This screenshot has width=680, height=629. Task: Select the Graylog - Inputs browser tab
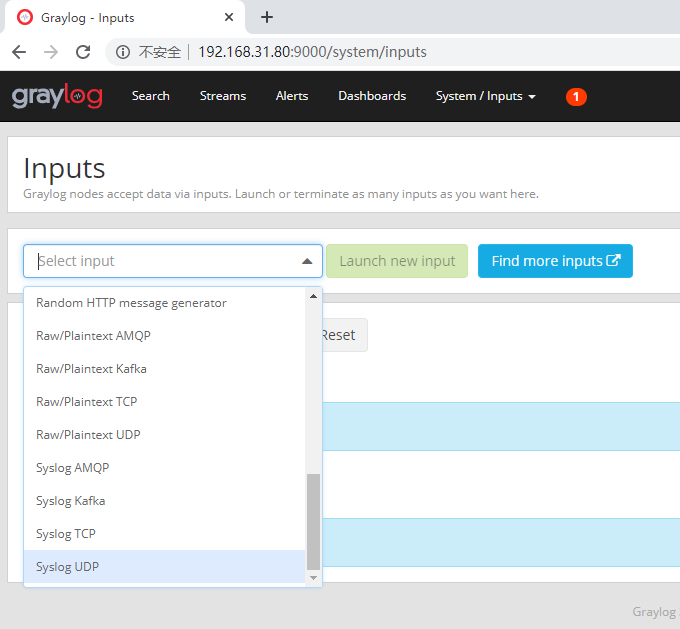click(125, 17)
